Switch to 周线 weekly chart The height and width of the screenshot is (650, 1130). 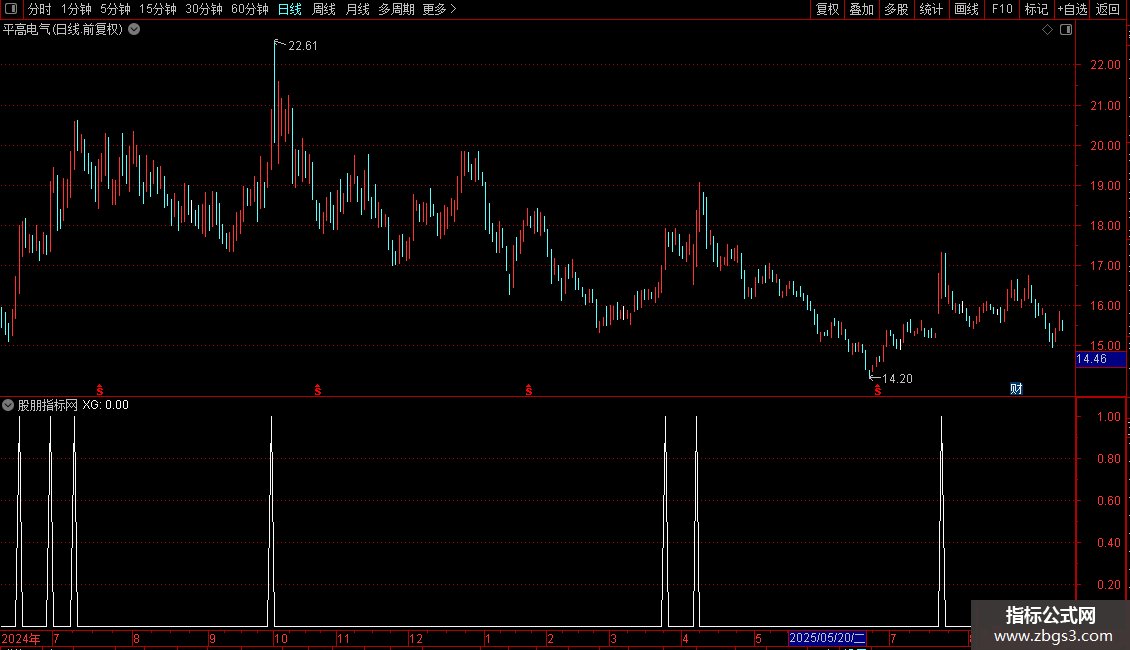click(x=324, y=9)
